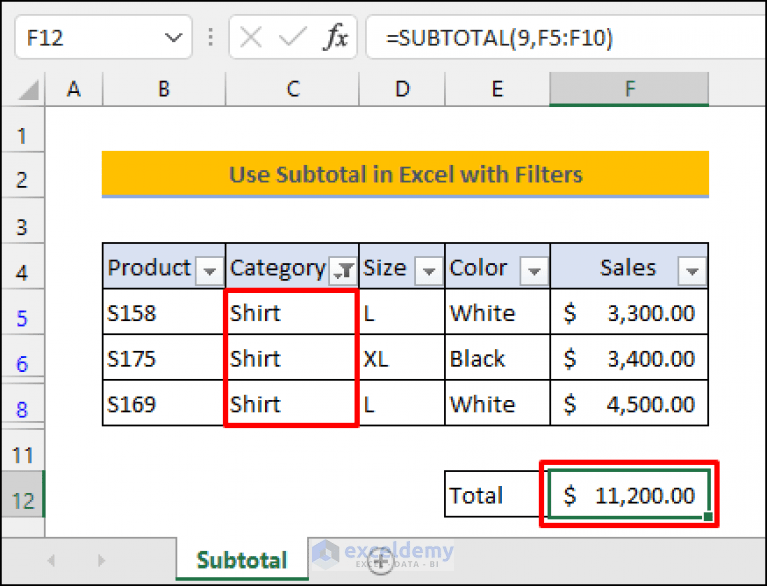The image size is (767, 586).
Task: Click the Insert Function fx icon
Action: pyautogui.click(x=336, y=37)
